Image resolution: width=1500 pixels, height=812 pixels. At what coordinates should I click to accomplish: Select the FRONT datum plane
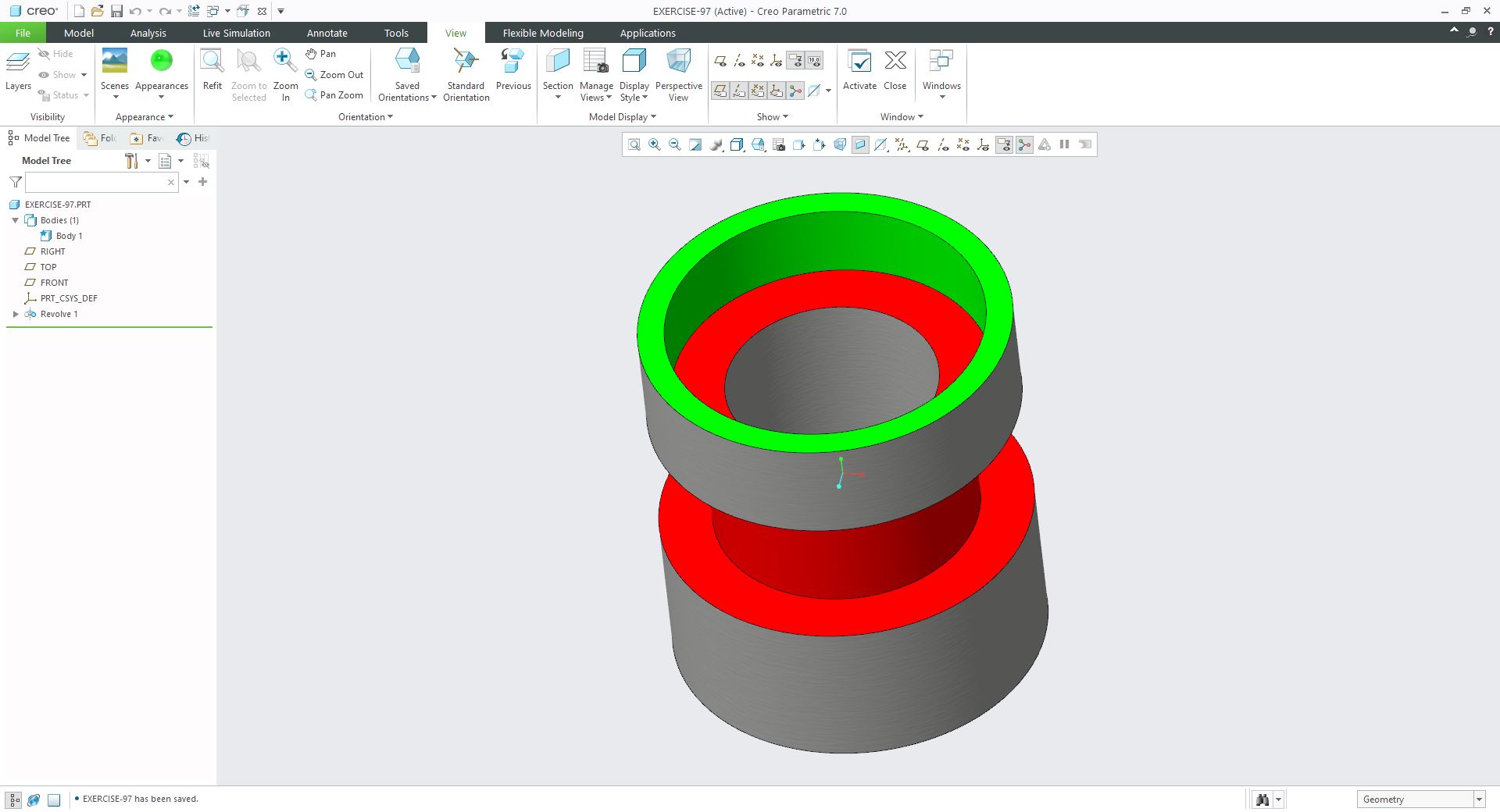pyautogui.click(x=55, y=283)
